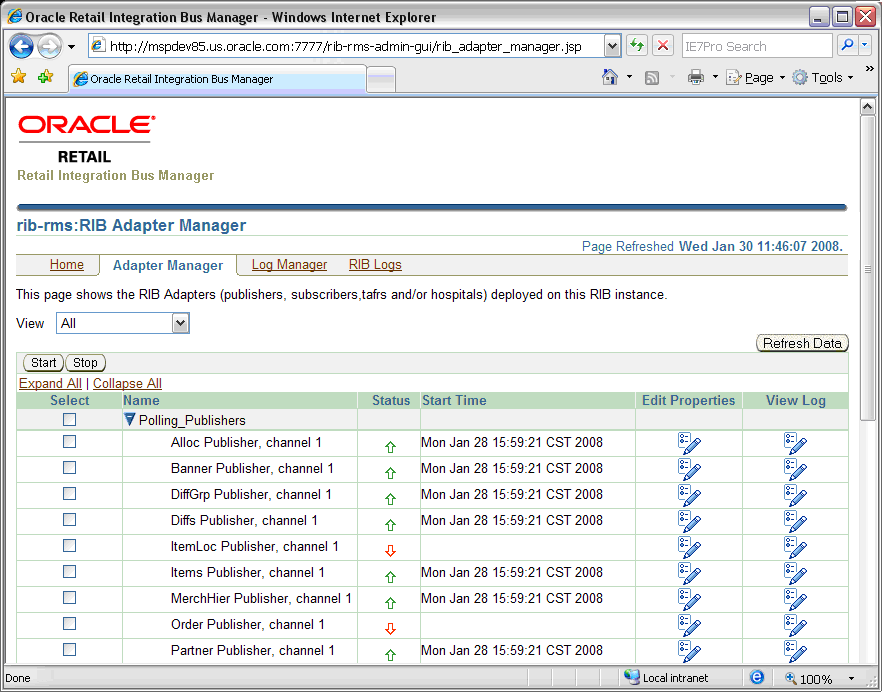
Task: Open a new blank browser tab
Action: [381, 79]
